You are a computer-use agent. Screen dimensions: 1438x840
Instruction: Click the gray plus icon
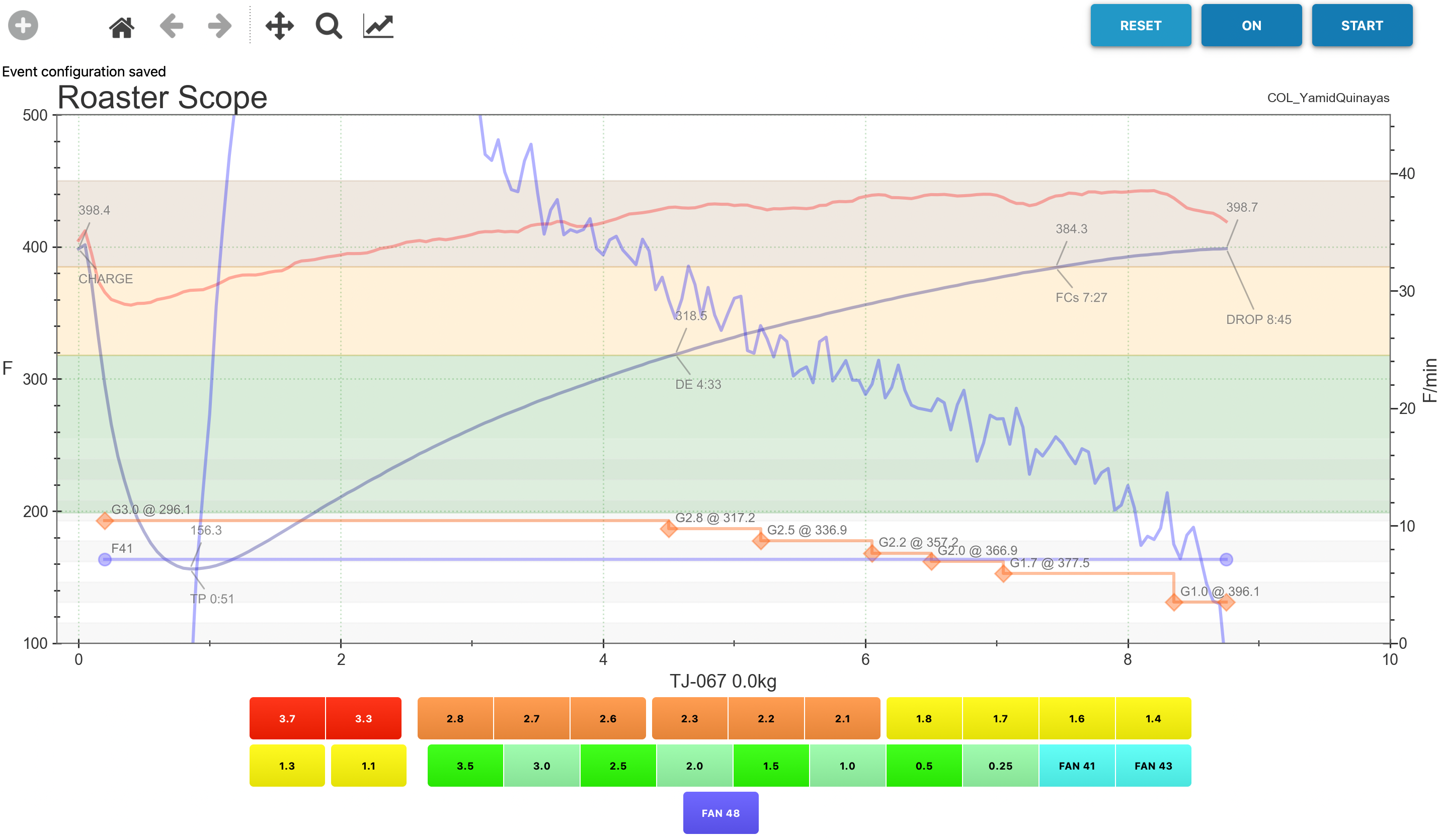coord(23,26)
